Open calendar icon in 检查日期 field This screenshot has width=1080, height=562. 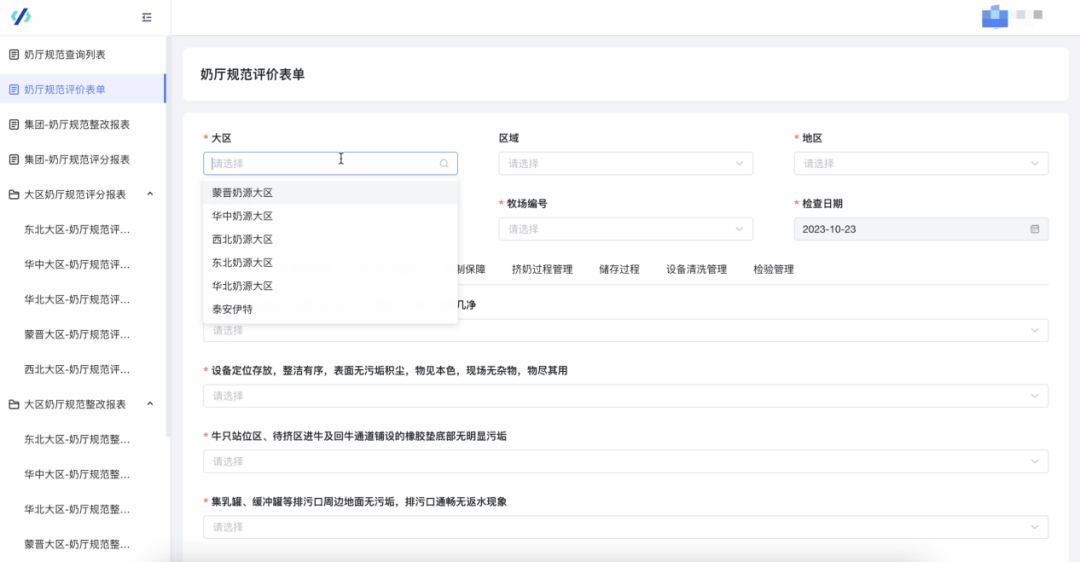click(1035, 229)
